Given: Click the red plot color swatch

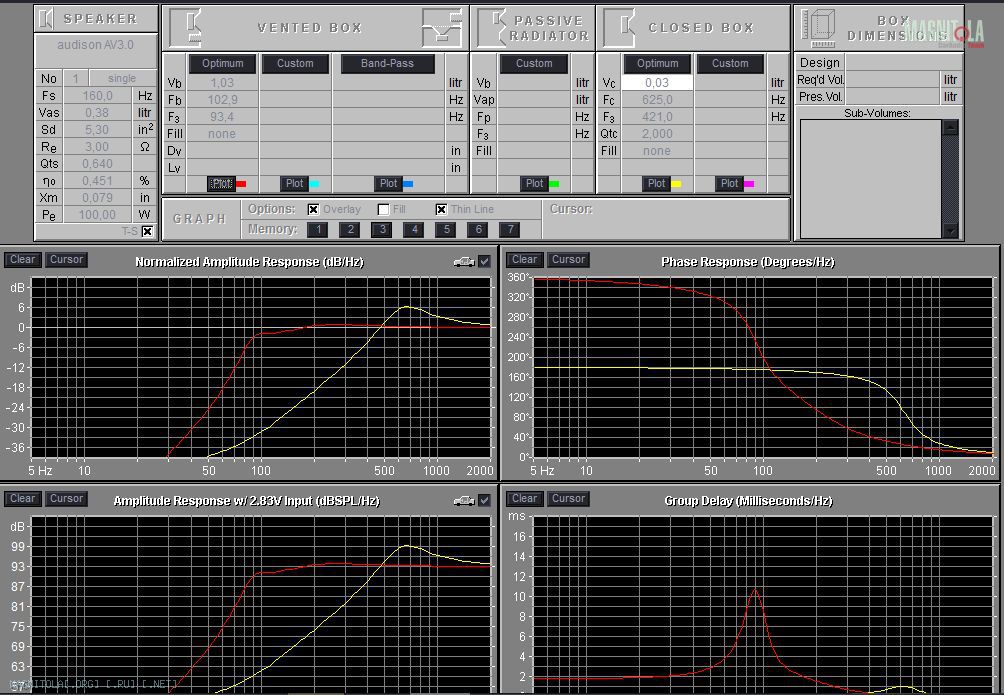Looking at the screenshot, I should pyautogui.click(x=241, y=184).
